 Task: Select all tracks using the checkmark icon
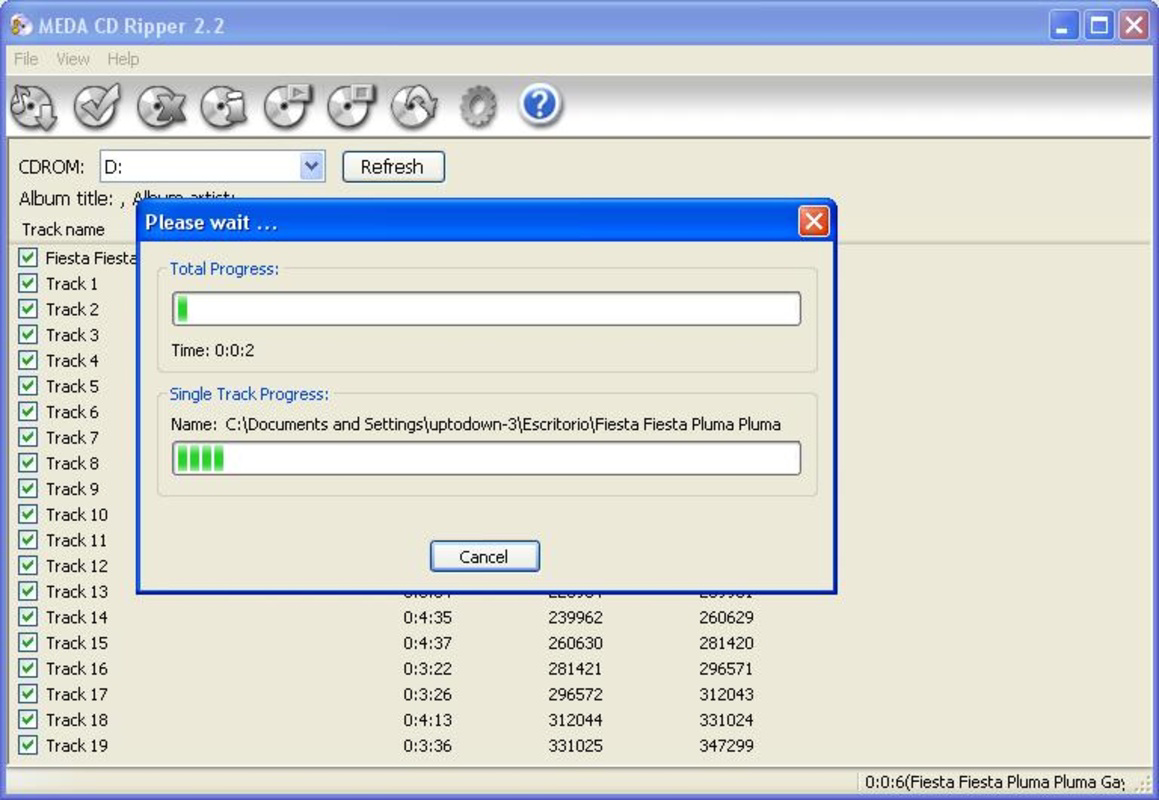[95, 105]
